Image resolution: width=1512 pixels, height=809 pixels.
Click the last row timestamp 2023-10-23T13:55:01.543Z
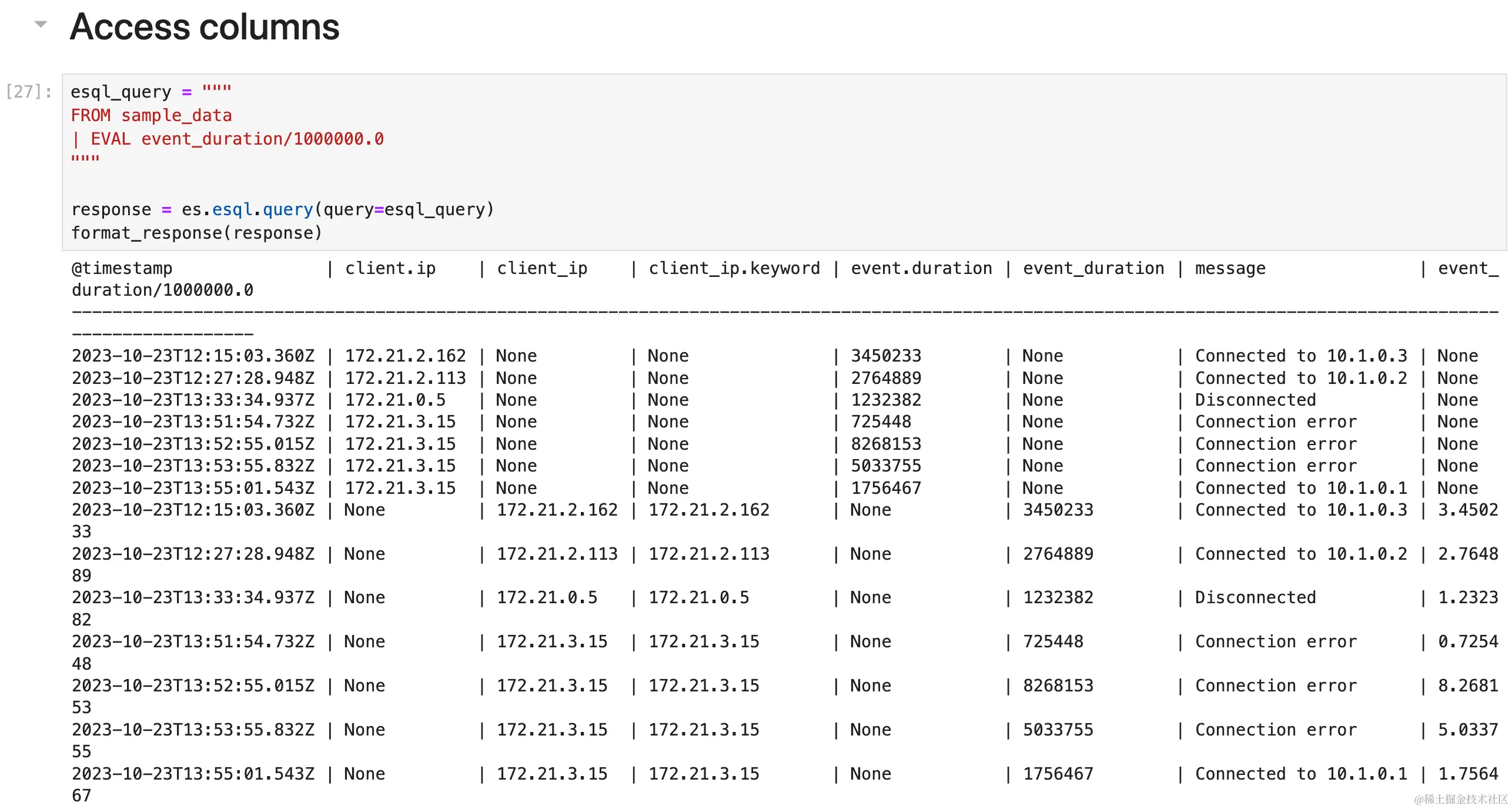tap(193, 774)
